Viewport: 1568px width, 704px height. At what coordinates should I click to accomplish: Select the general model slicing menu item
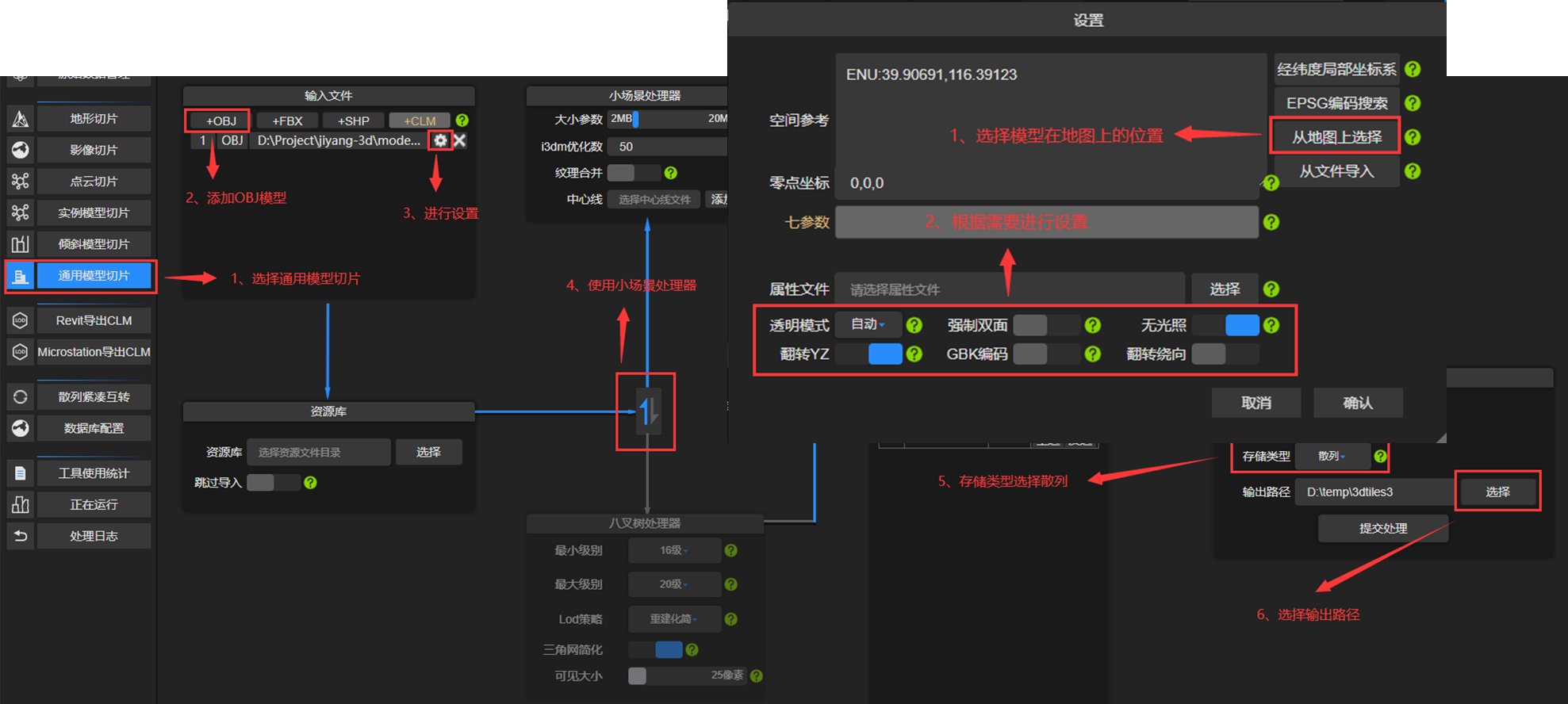[x=94, y=276]
